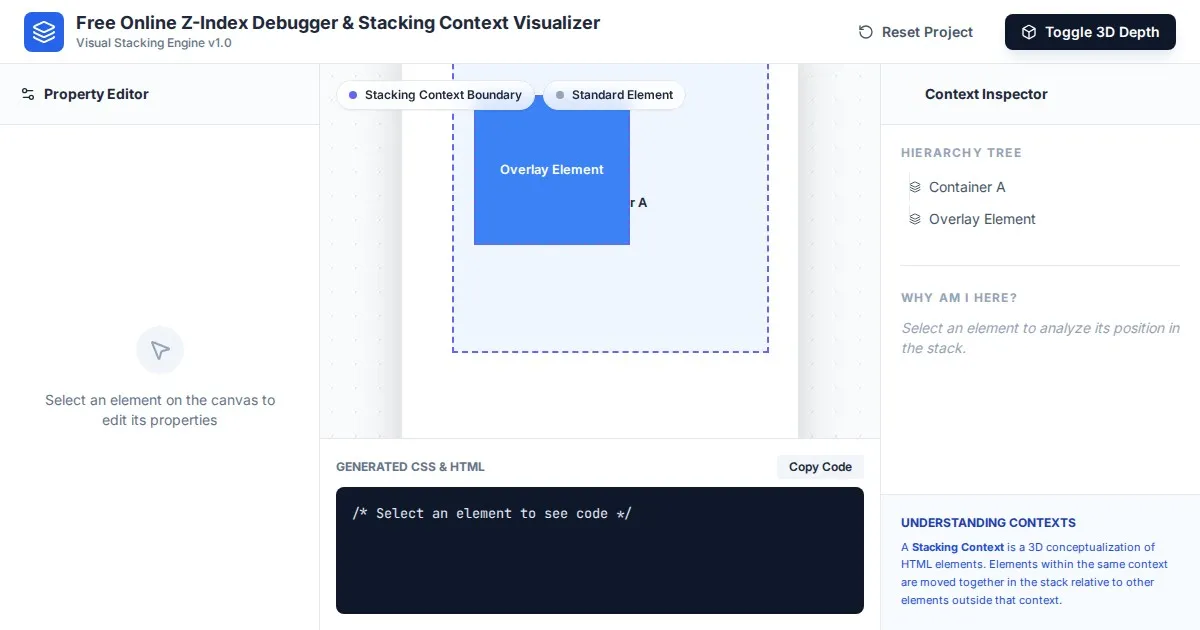Click the layers icon beside Overlay Element in tree

pos(915,219)
